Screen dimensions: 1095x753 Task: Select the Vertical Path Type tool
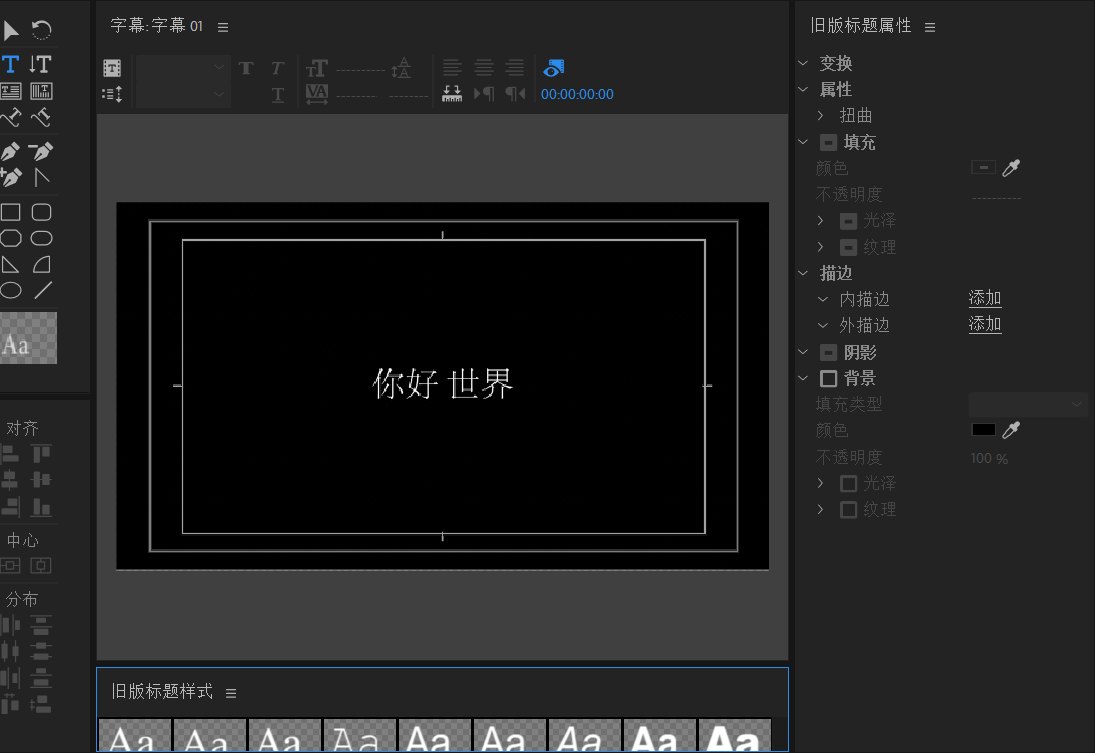[x=41, y=117]
